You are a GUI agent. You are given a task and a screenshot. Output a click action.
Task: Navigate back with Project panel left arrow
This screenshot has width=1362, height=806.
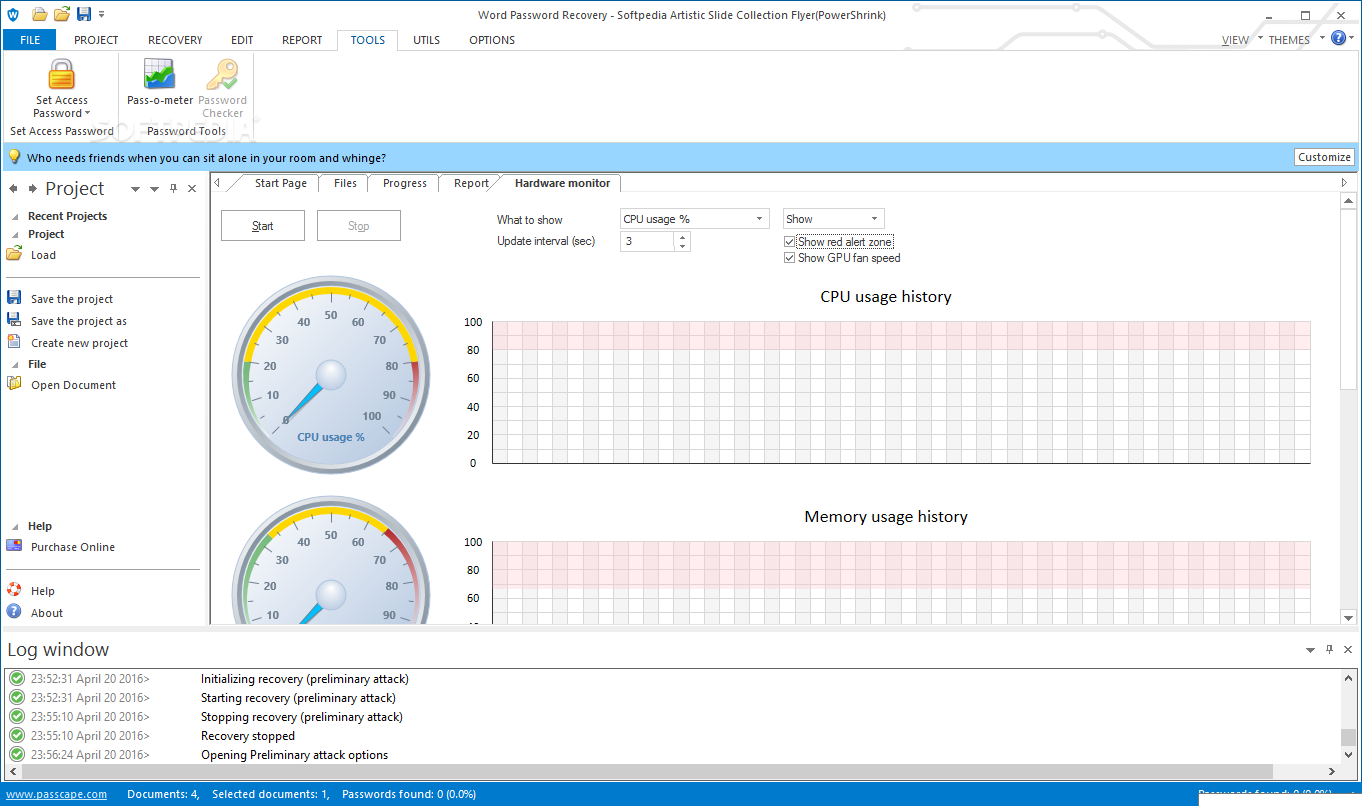click(x=14, y=189)
